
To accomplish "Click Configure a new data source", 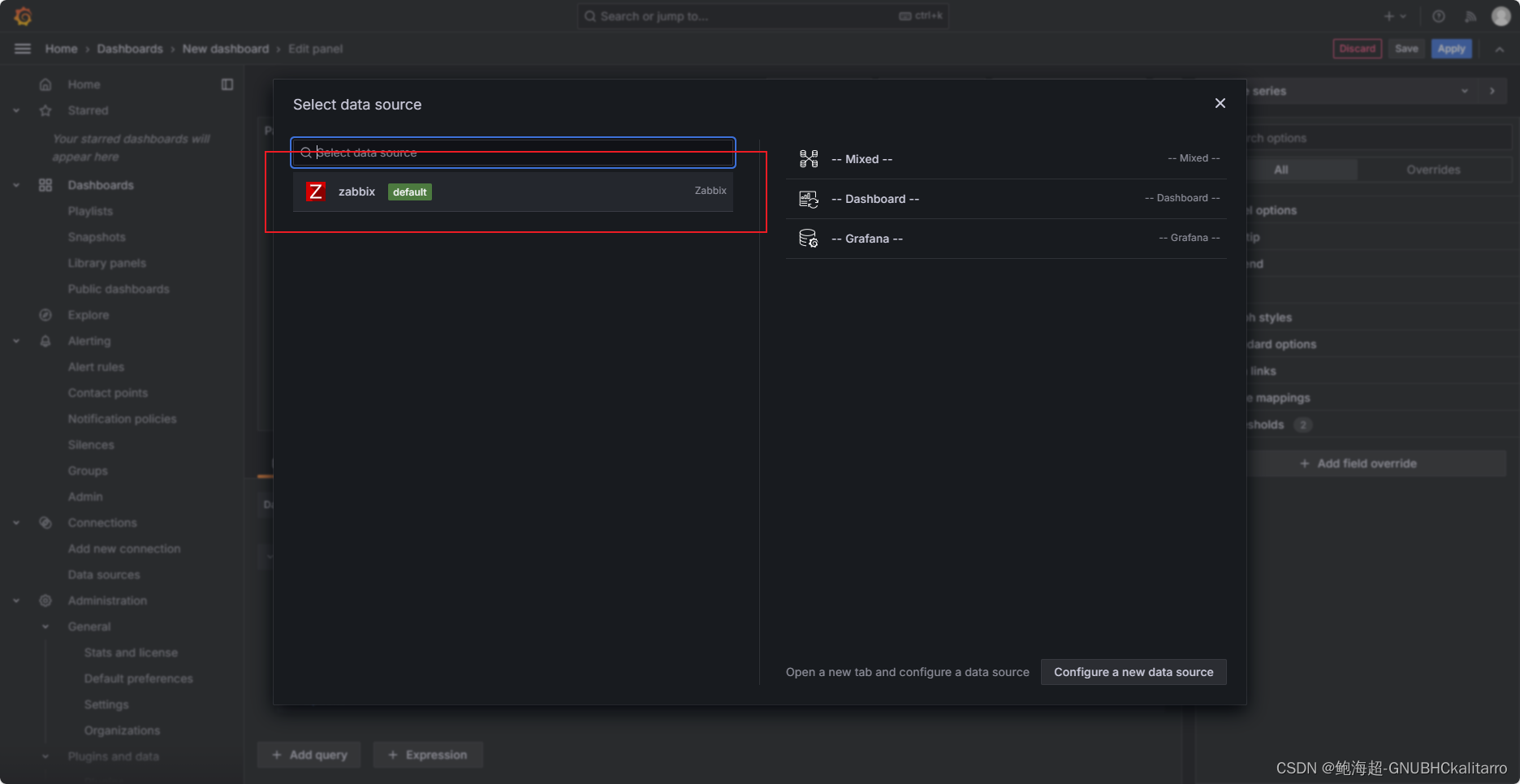I will point(1134,672).
